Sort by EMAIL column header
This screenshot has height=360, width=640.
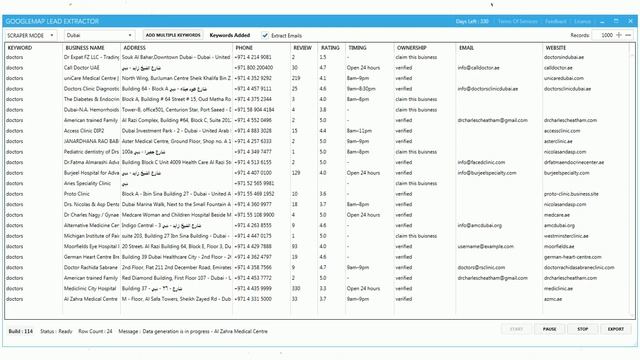[466, 48]
